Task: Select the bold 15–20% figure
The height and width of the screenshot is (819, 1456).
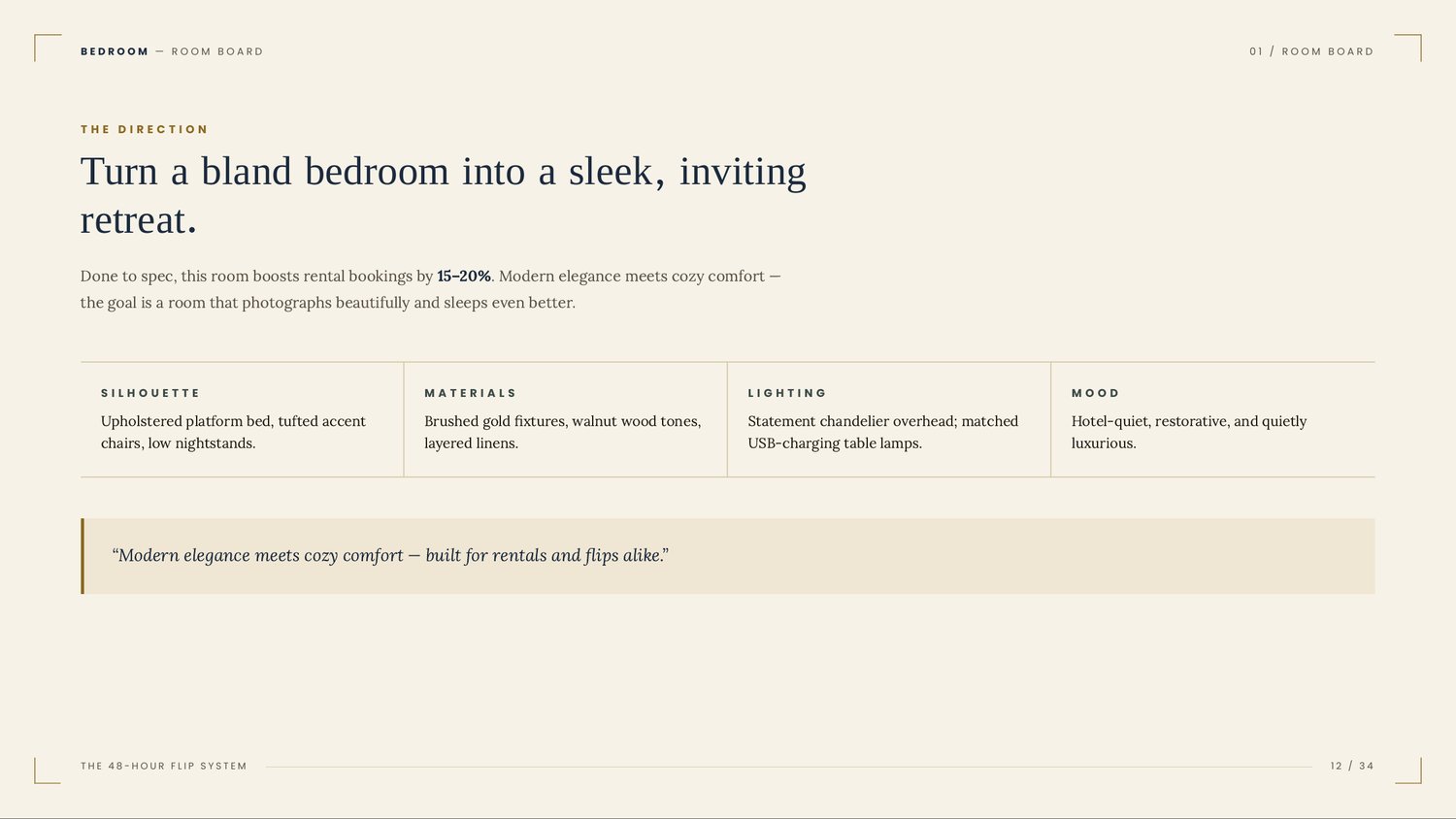Action: pos(464,276)
